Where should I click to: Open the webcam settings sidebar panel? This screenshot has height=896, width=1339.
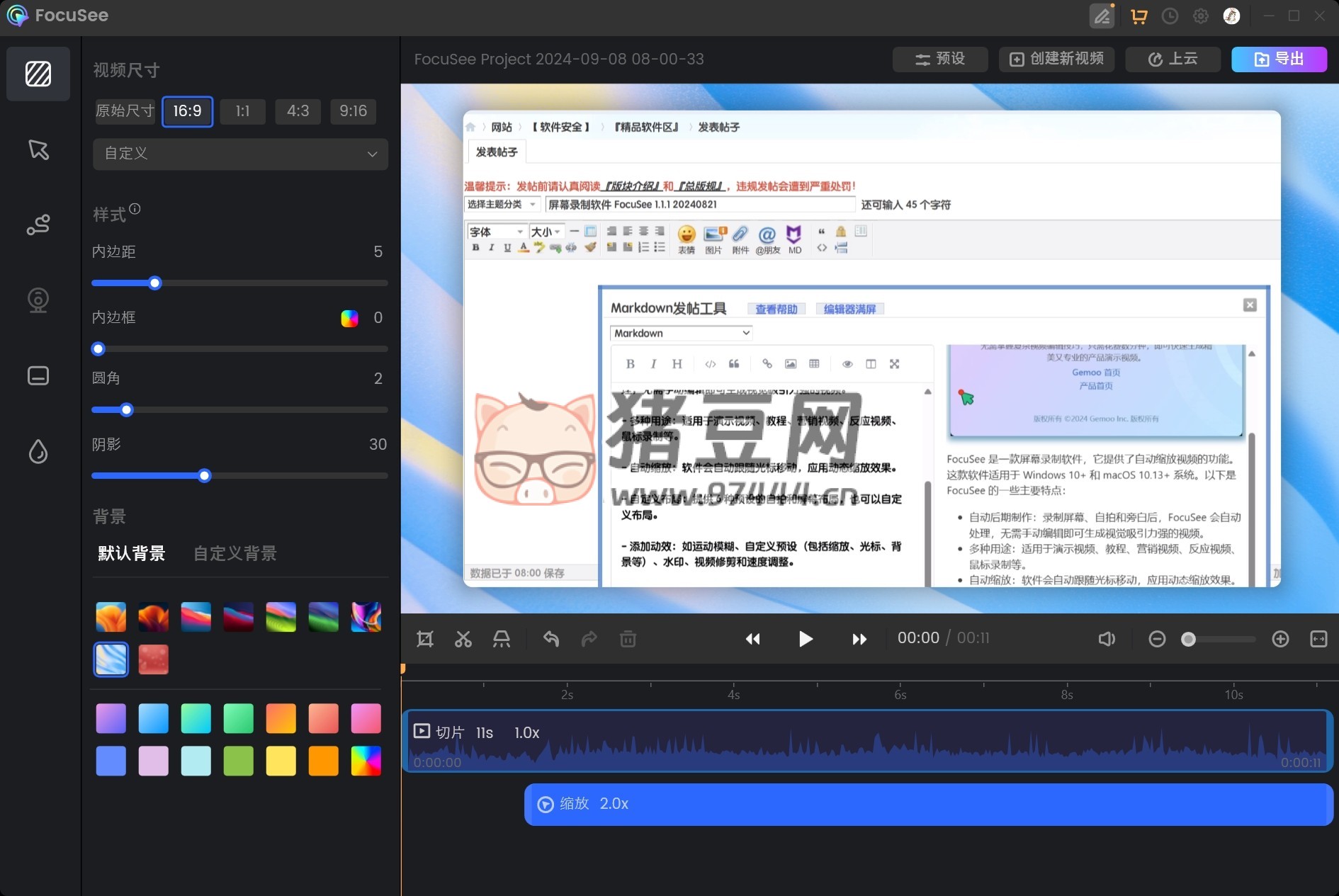coord(38,300)
